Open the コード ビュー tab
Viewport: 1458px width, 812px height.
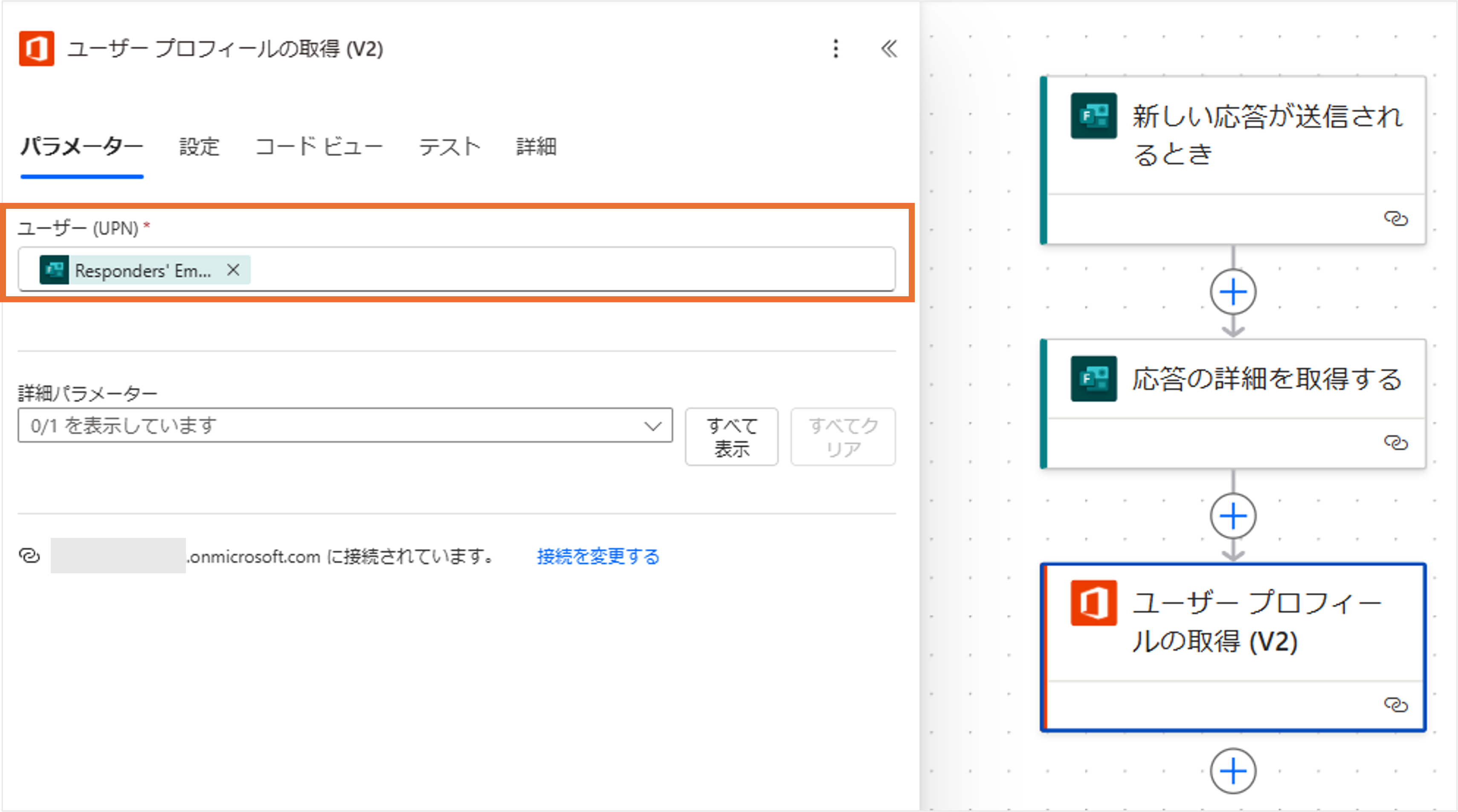coord(319,147)
